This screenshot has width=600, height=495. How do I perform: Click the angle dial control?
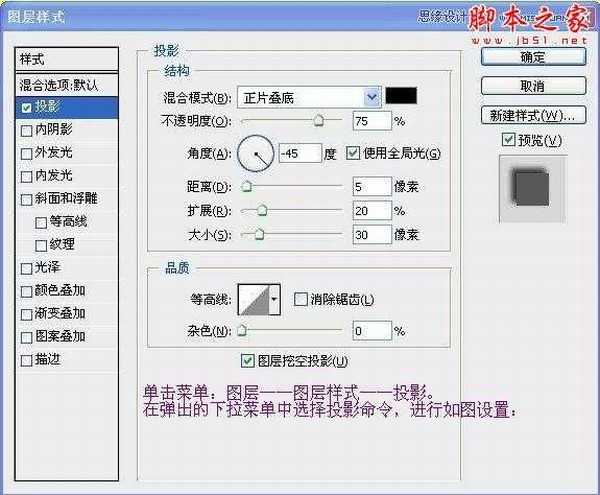tap(257, 153)
